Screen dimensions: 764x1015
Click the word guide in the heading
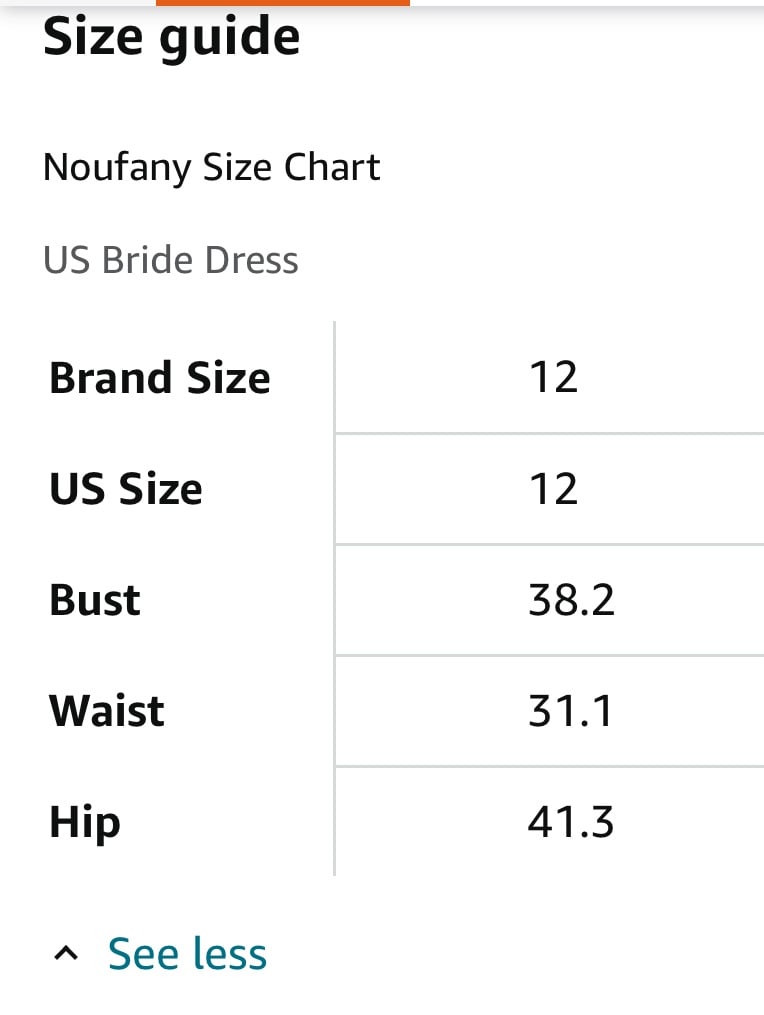[230, 39]
